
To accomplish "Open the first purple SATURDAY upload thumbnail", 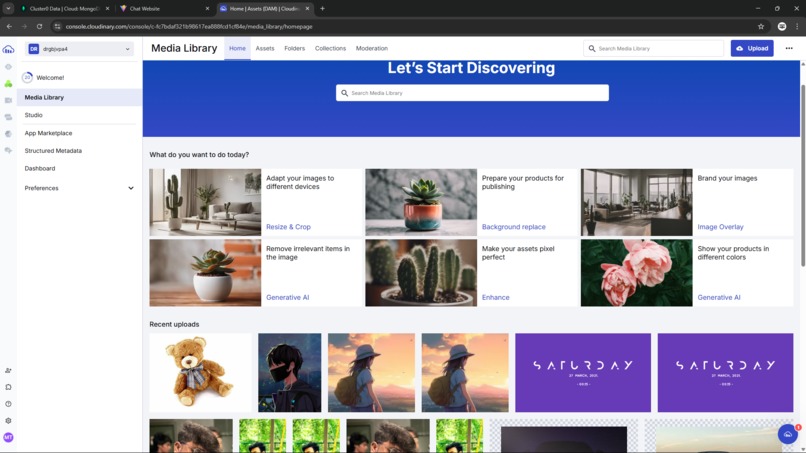I will click(583, 372).
